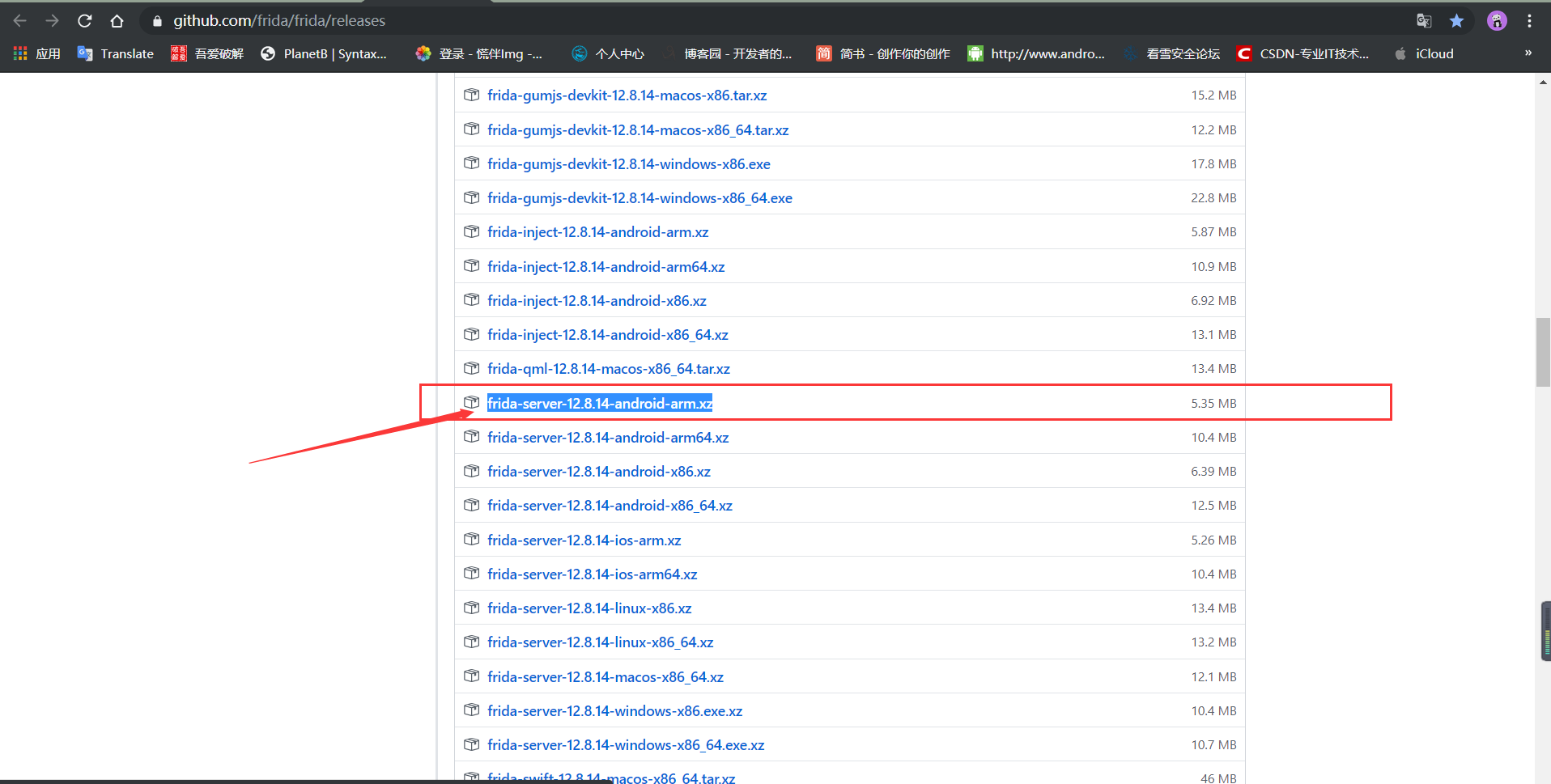Click package icon beside frida-server-linux-x86_64.xz
Image resolution: width=1551 pixels, height=784 pixels.
coord(472,642)
